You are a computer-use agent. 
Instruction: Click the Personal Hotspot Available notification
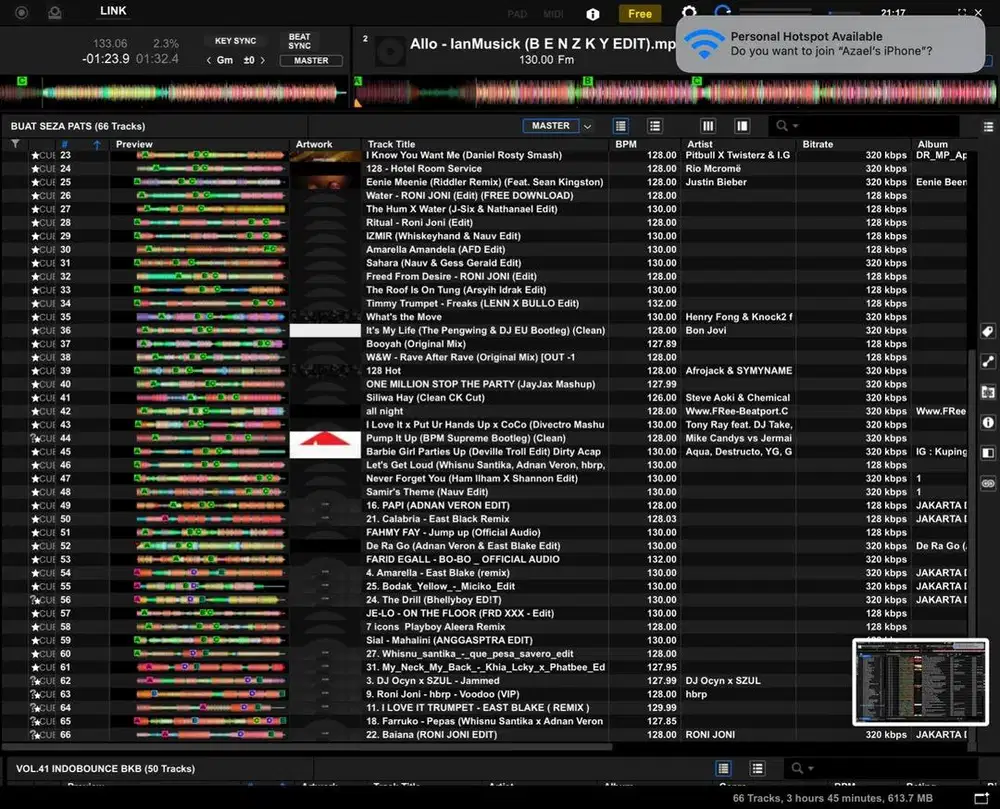tap(830, 44)
